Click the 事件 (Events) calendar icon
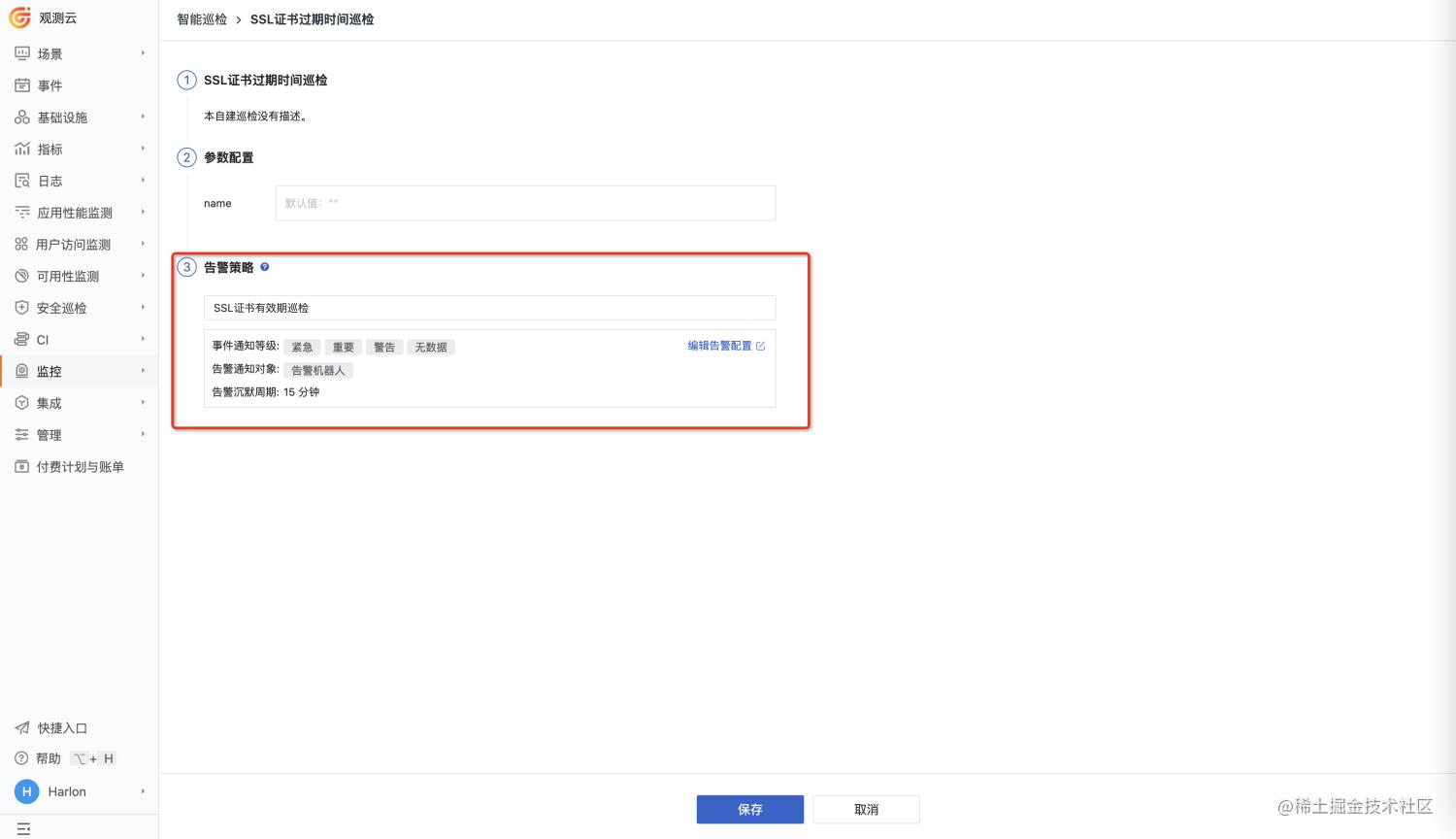Image resolution: width=1456 pixels, height=839 pixels. (x=22, y=85)
